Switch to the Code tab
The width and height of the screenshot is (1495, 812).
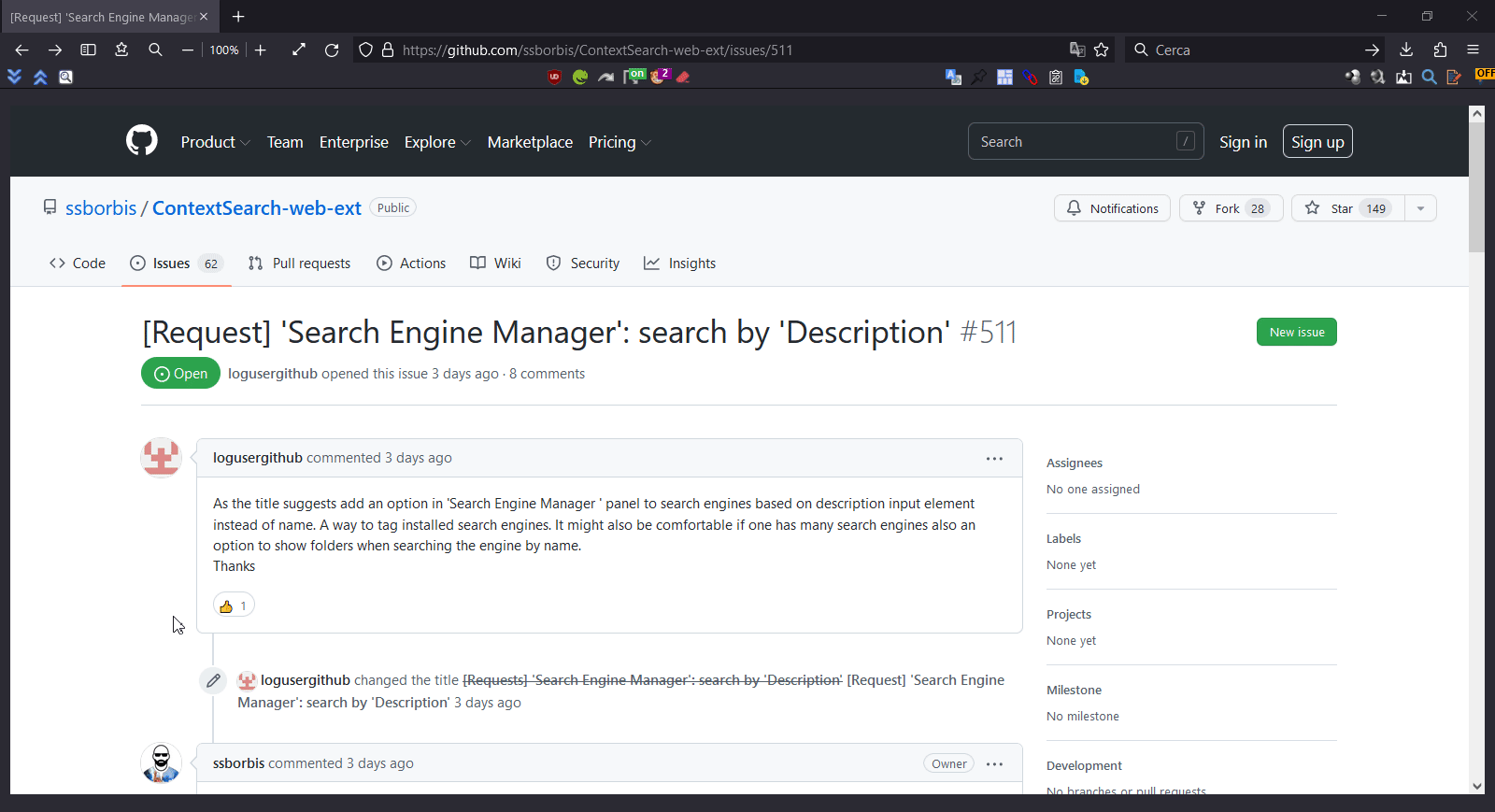[78, 264]
